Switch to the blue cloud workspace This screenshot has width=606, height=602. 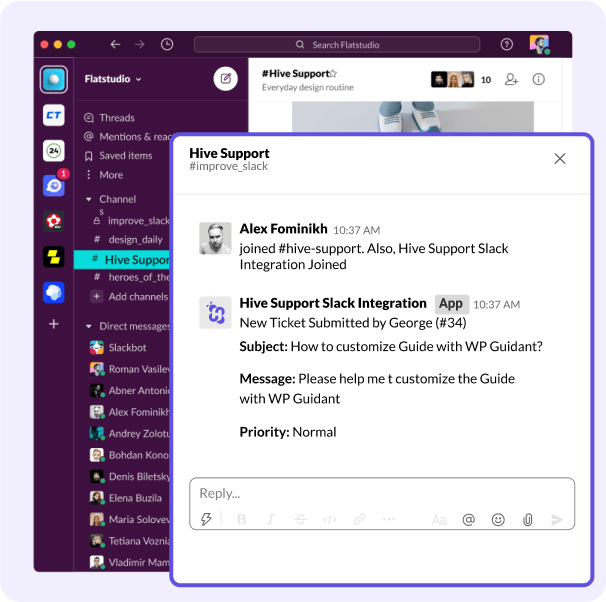click(54, 292)
